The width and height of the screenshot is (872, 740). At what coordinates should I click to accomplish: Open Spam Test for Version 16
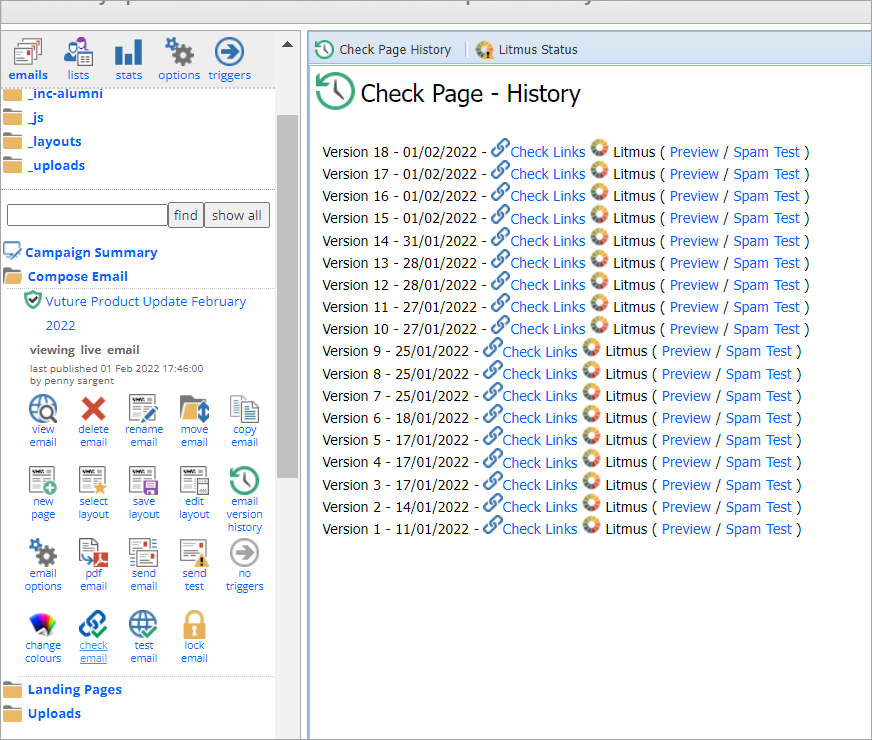(x=766, y=196)
